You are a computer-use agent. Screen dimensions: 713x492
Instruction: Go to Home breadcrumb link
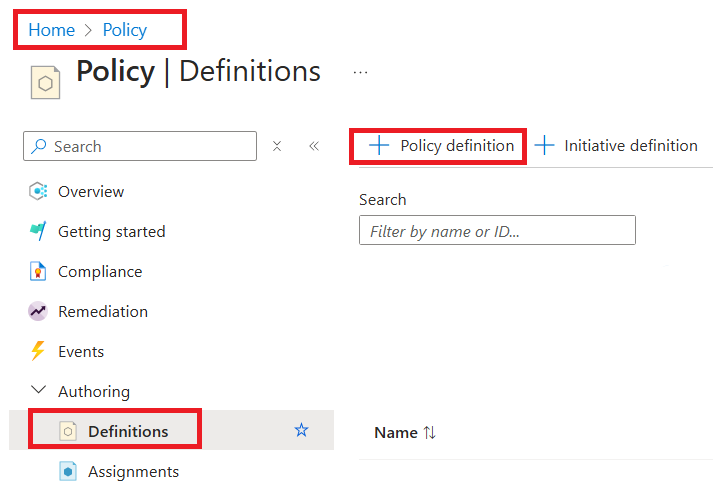(51, 30)
